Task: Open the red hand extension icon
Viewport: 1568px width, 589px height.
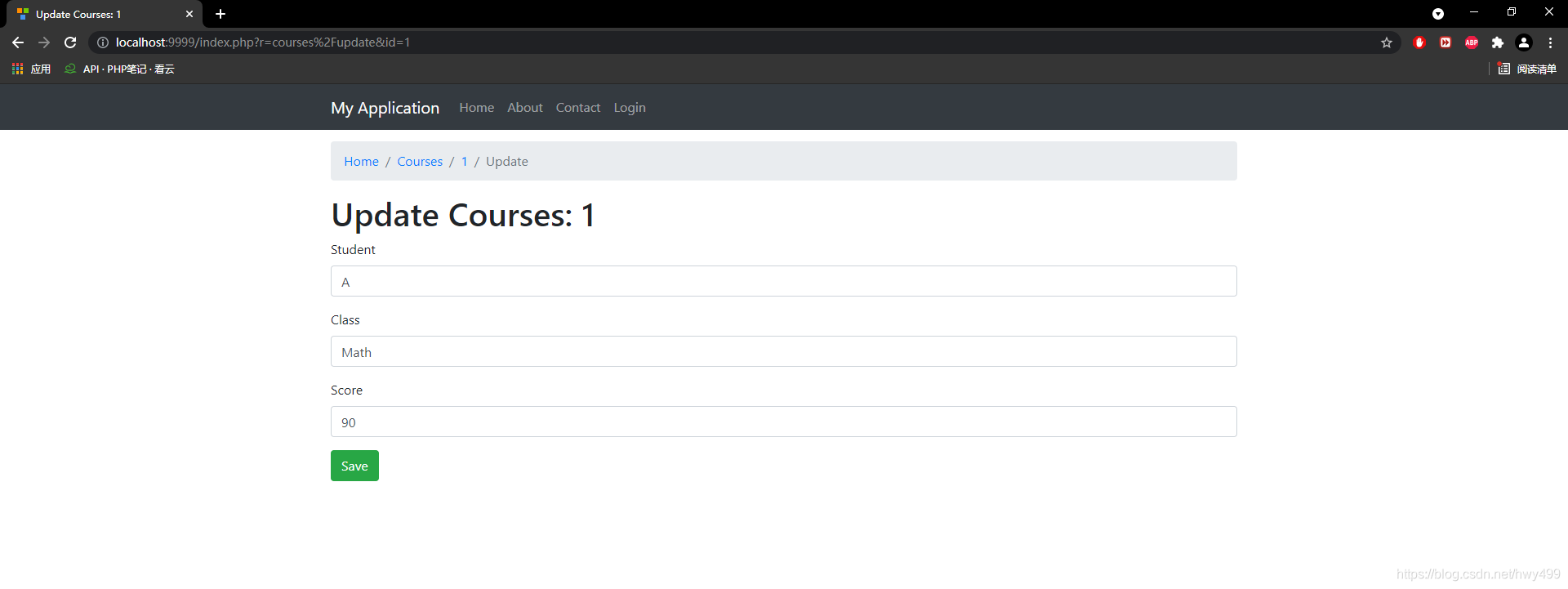Action: click(1419, 42)
